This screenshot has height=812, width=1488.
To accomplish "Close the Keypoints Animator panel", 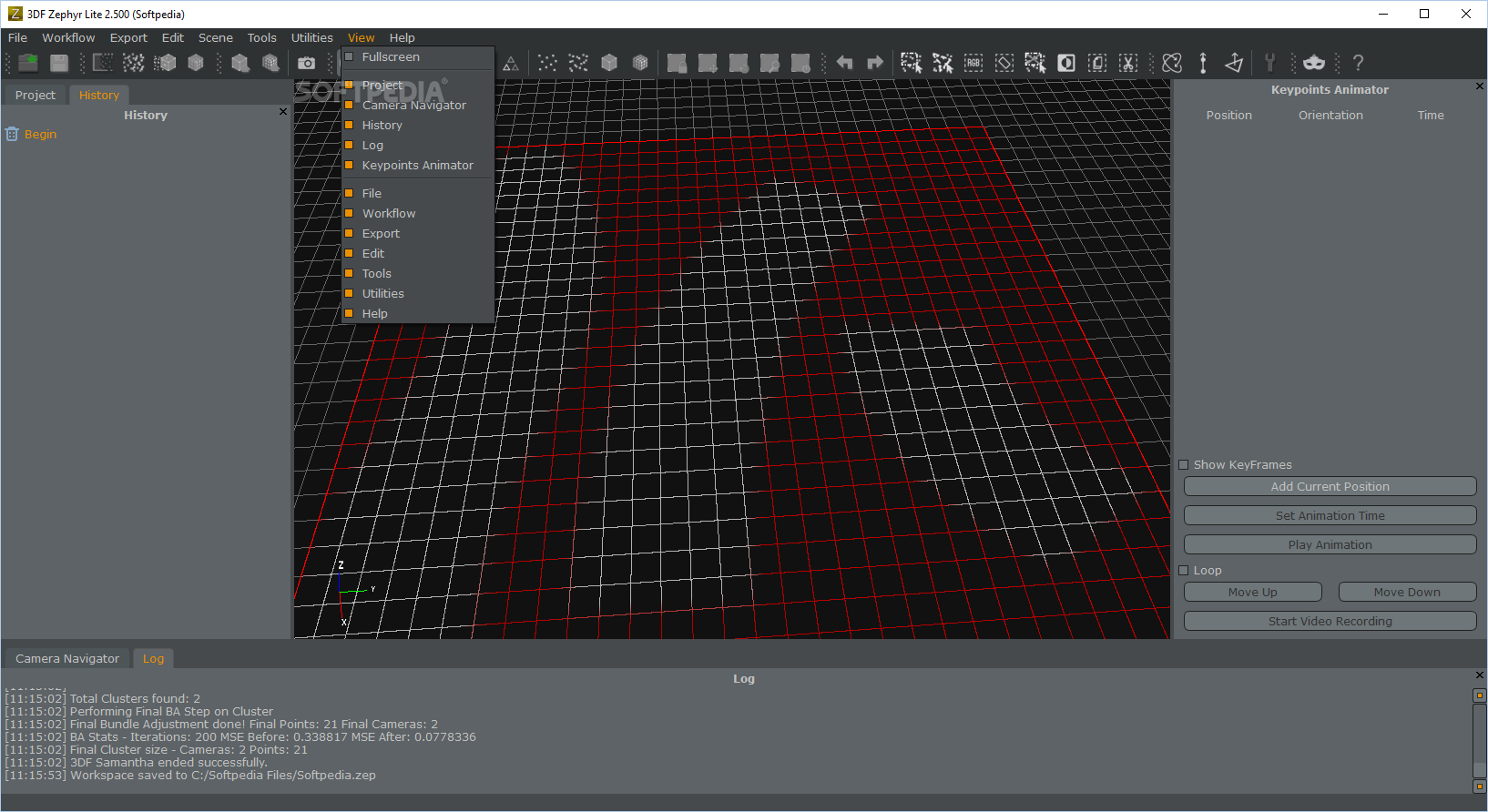I will (1480, 86).
